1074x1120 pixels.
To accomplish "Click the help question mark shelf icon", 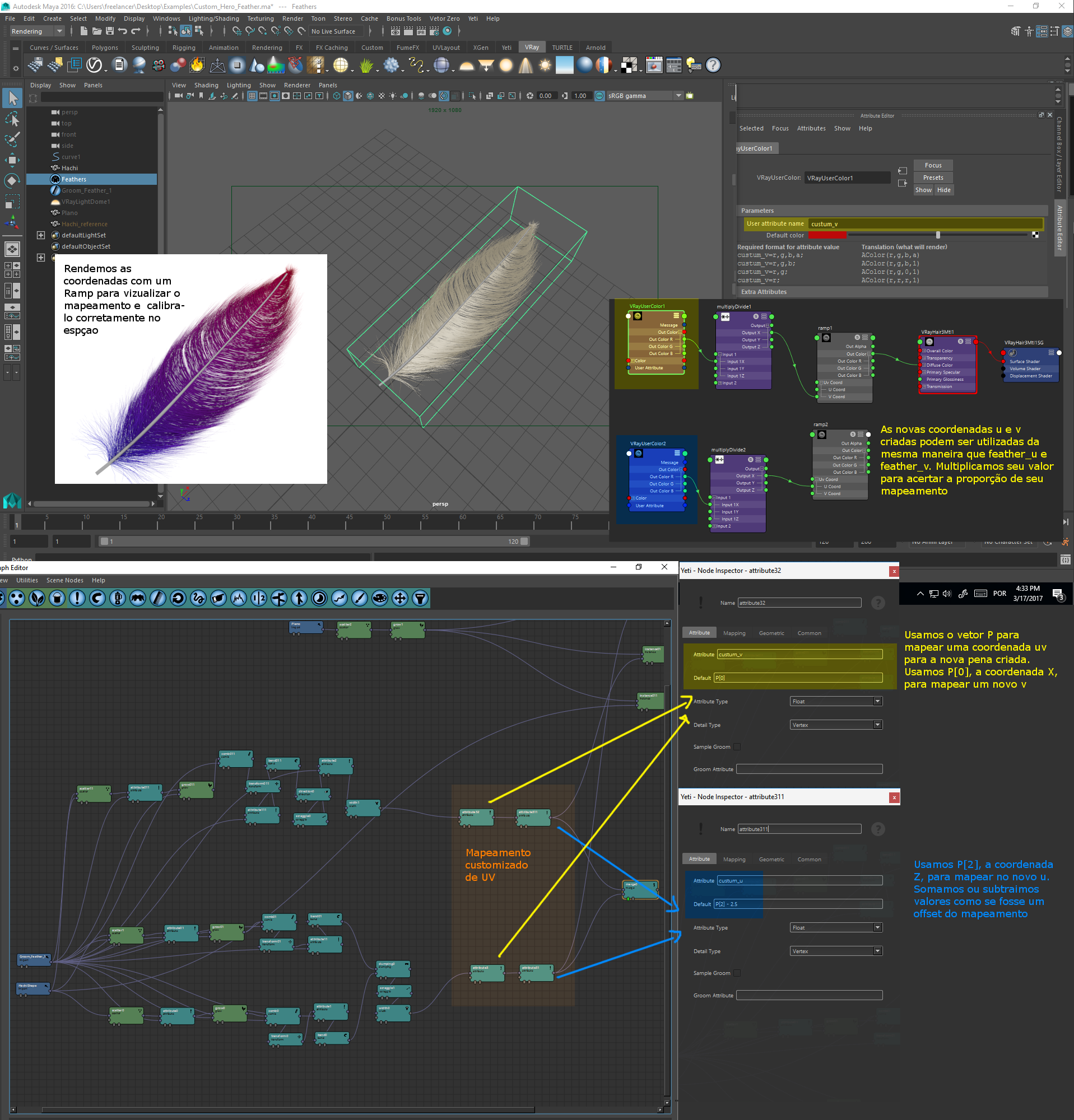I will (x=713, y=66).
